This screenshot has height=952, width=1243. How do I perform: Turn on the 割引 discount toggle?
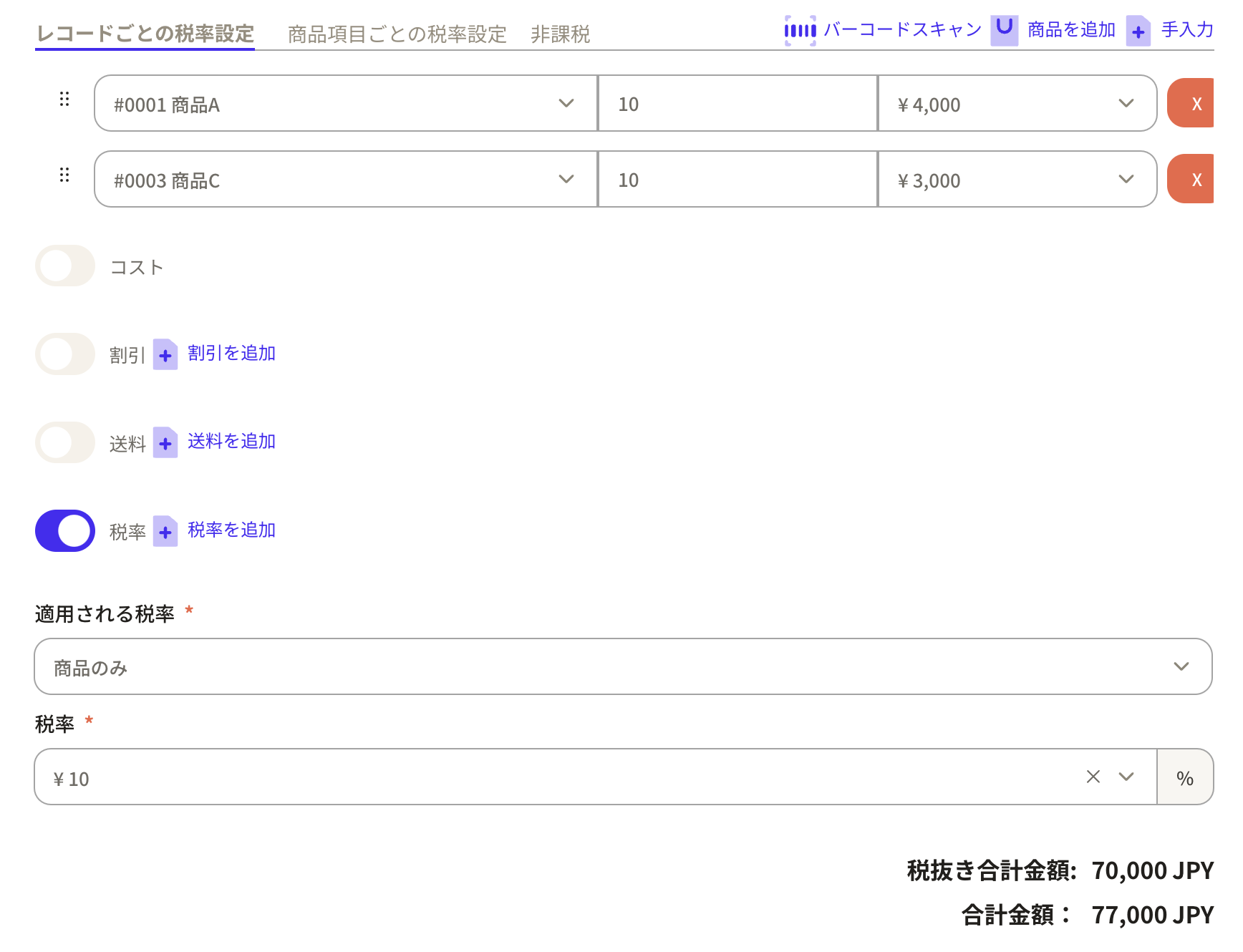click(65, 354)
